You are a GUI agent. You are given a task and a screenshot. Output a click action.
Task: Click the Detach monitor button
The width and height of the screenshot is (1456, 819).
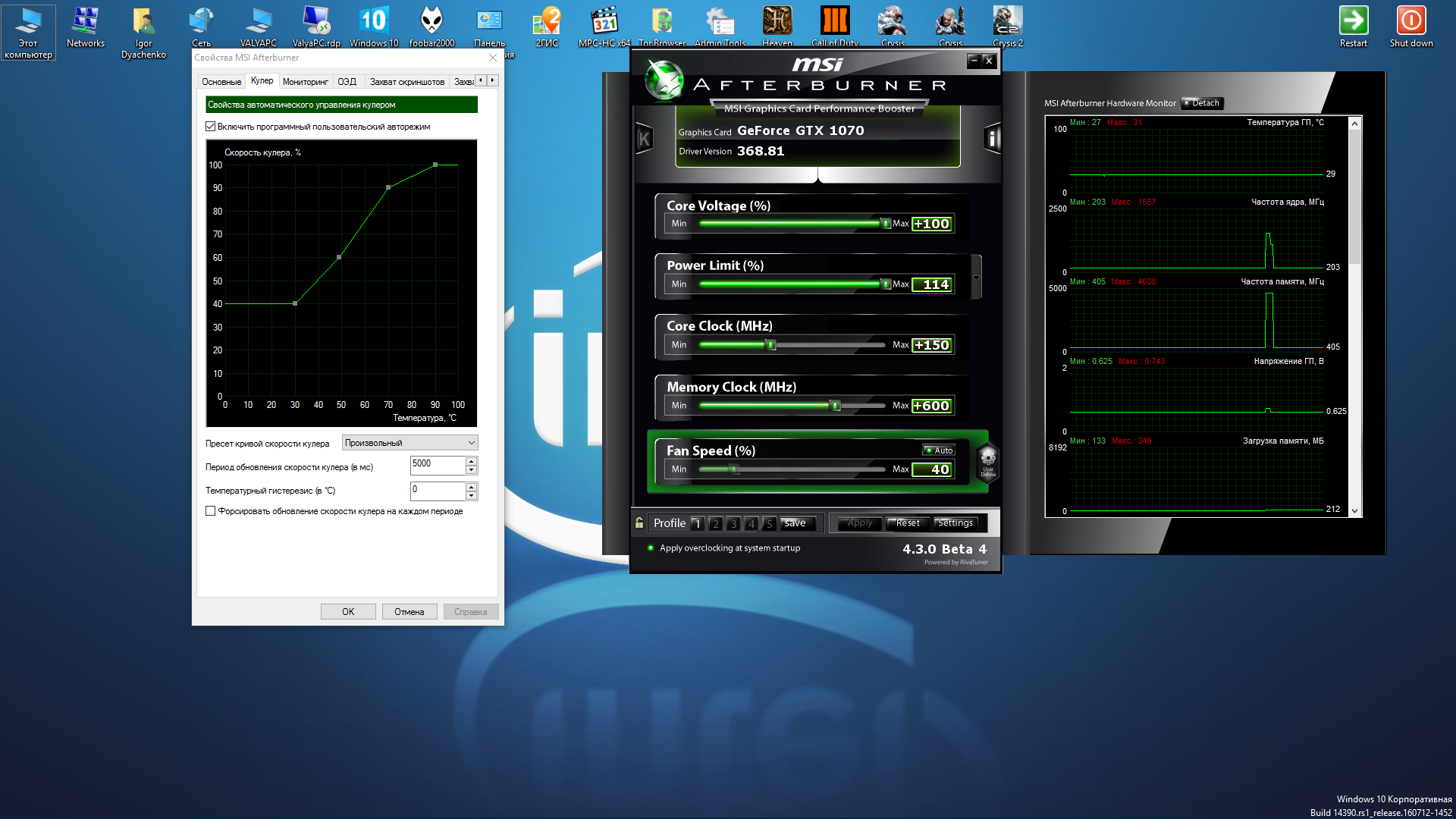click(1203, 103)
